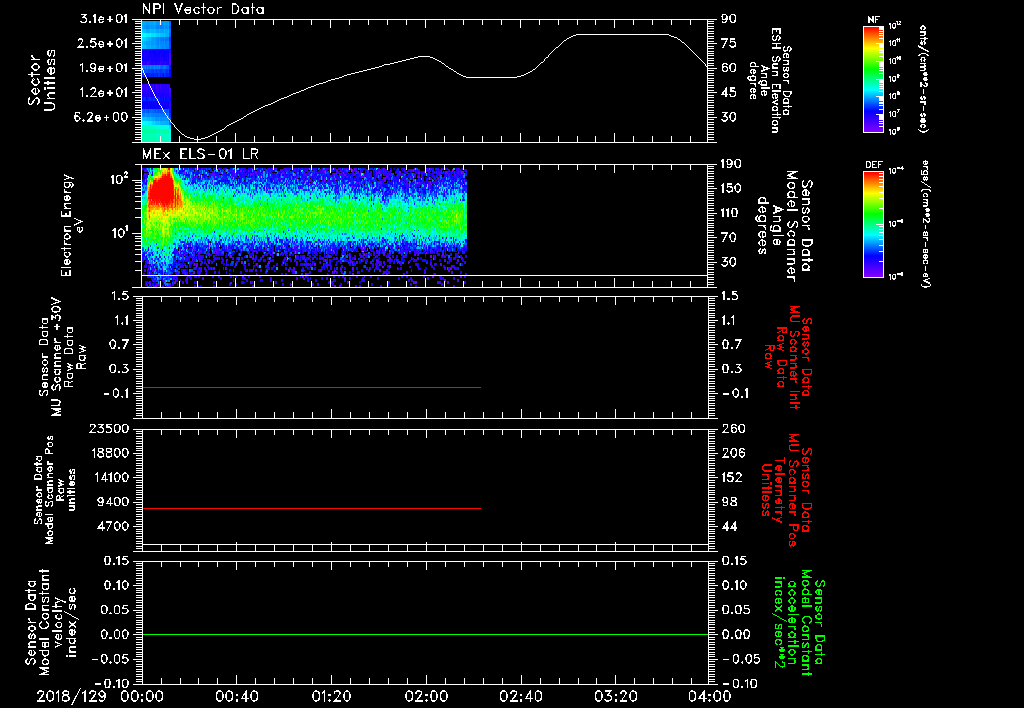Image resolution: width=1024 pixels, height=708 pixels.
Task: Click the "ergs/(cm**2-sr-sec-eV)" units label
Action: (925, 224)
